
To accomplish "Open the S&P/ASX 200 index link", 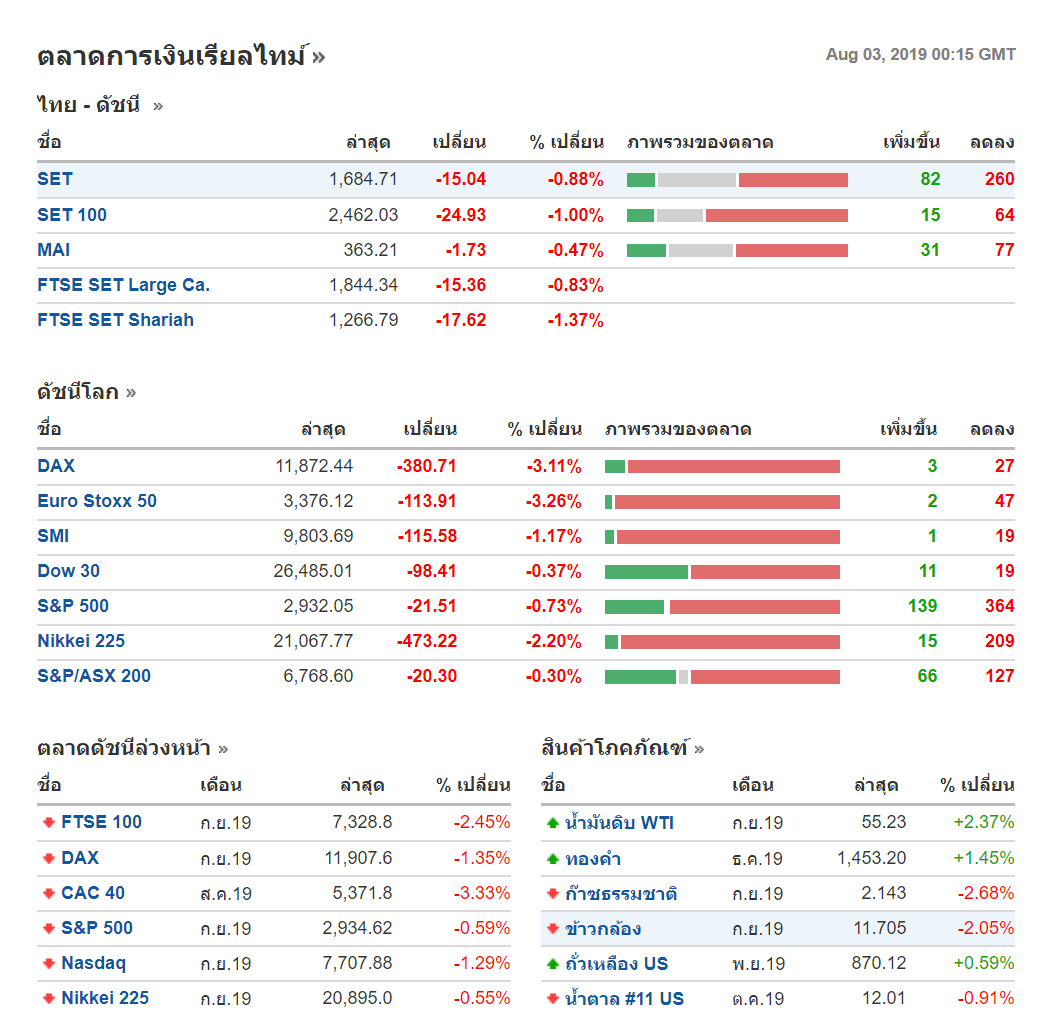I will tap(94, 676).
